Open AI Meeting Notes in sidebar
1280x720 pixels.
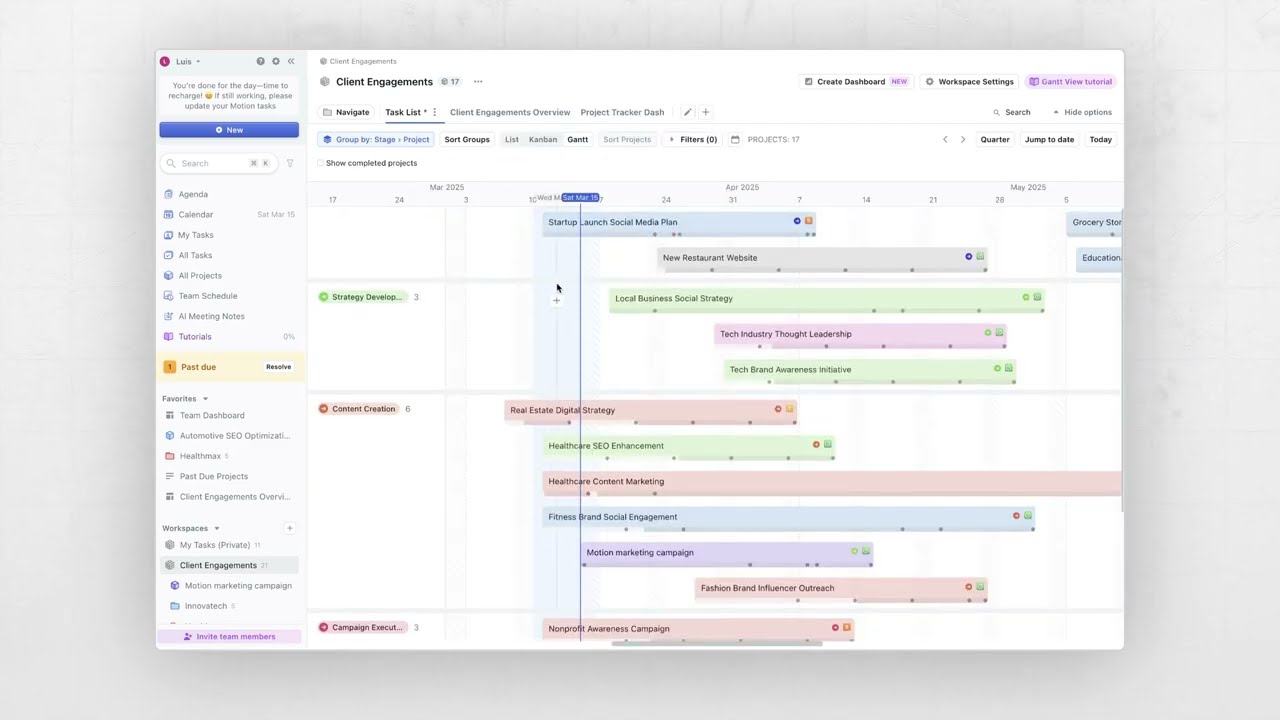click(211, 316)
